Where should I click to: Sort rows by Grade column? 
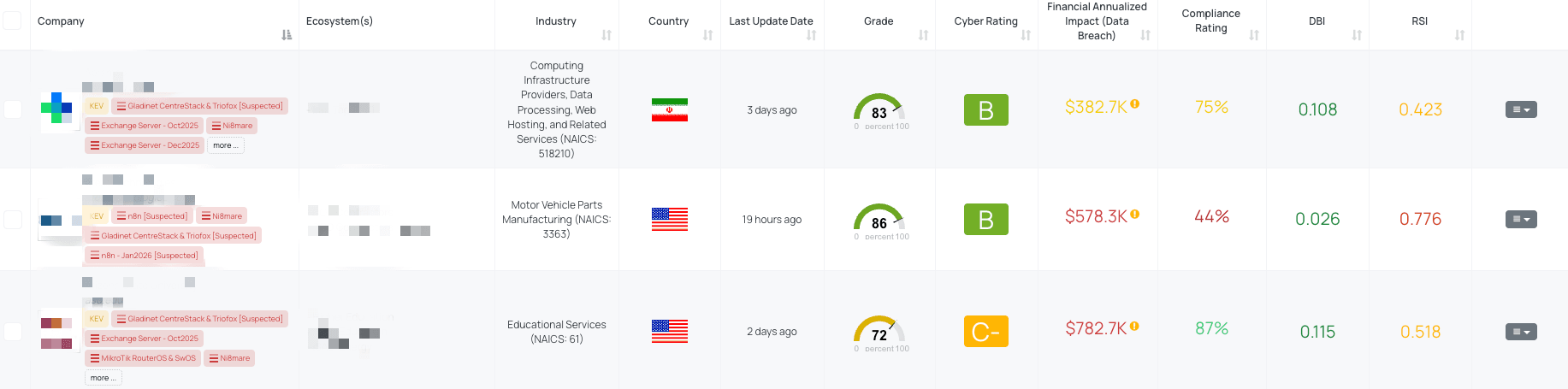tap(923, 35)
